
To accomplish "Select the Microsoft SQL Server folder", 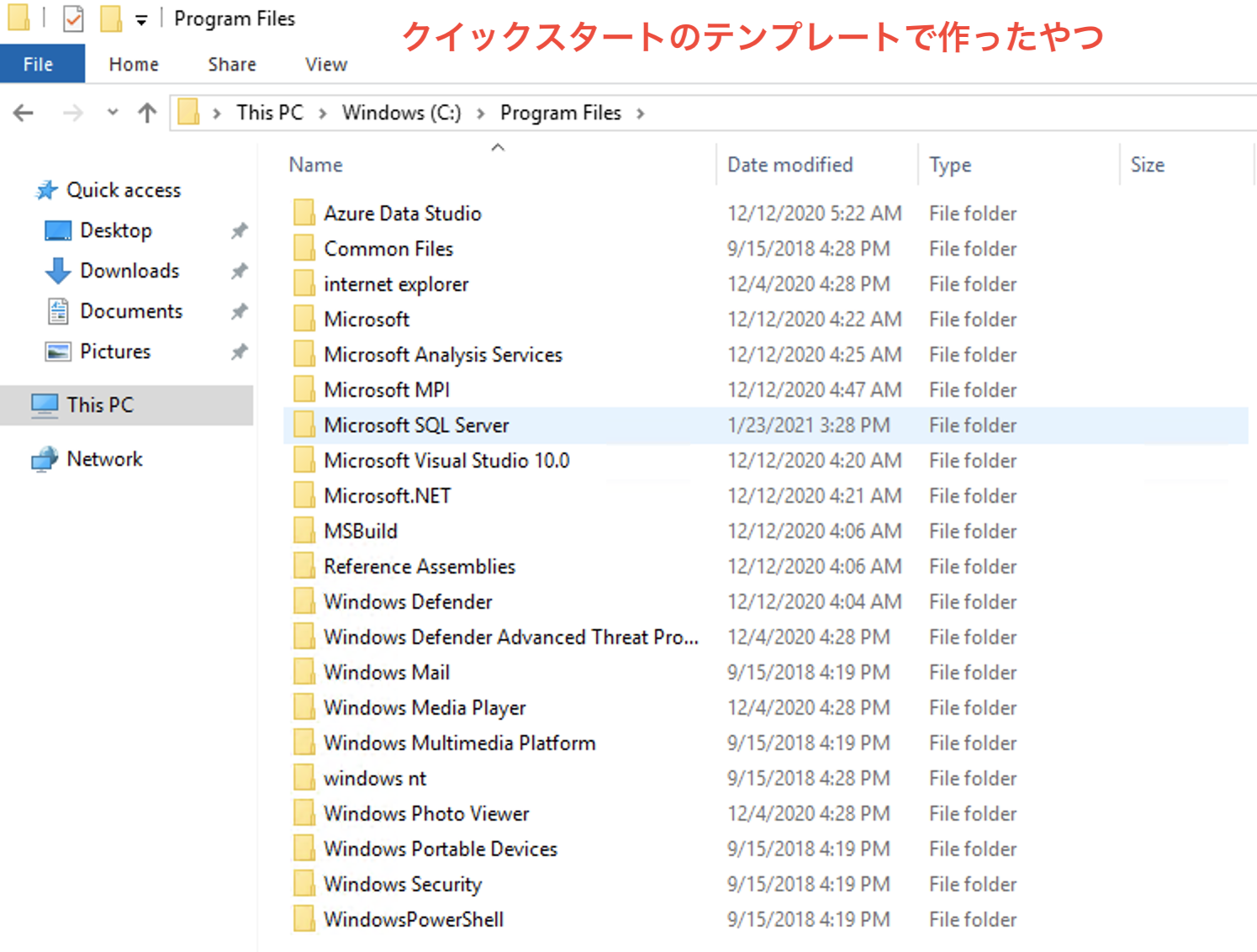I will point(416,426).
